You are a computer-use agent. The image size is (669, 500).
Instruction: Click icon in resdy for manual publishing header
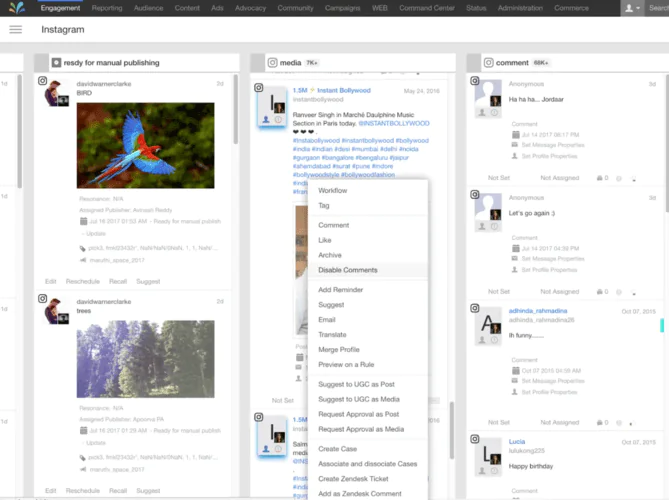(56, 63)
